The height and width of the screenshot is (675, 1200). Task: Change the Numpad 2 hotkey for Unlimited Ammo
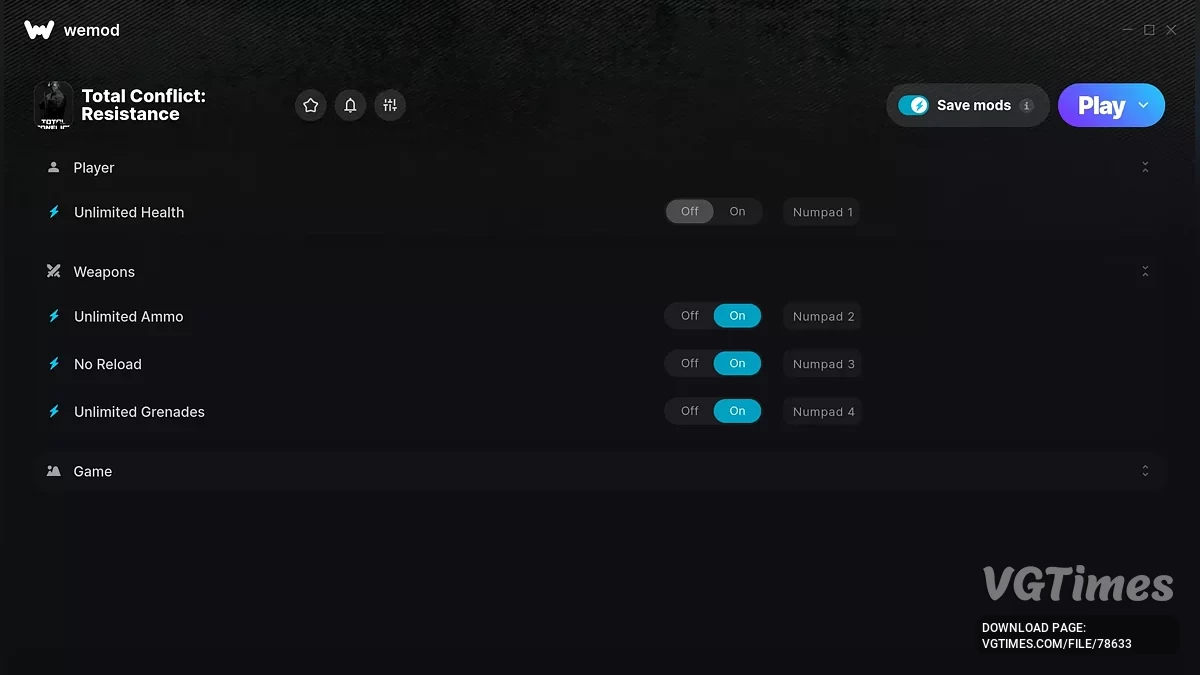[823, 316]
